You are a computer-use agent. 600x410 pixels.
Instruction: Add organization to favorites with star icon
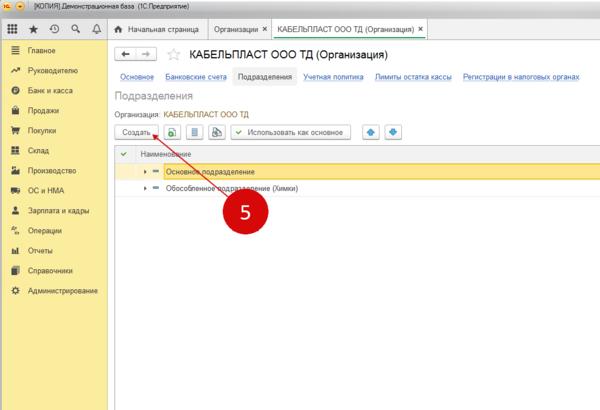(170, 54)
